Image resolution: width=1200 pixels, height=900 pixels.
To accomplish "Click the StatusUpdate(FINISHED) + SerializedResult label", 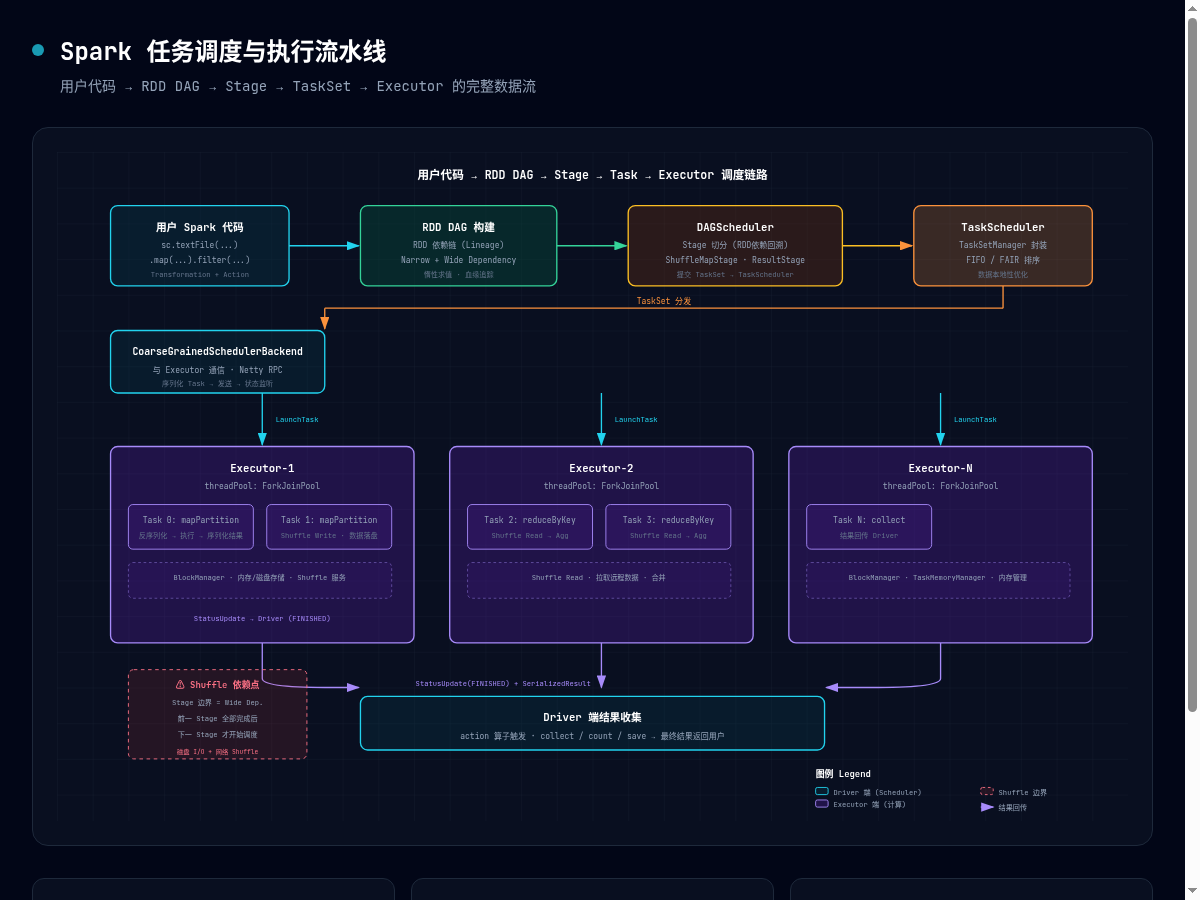I will pos(503,684).
